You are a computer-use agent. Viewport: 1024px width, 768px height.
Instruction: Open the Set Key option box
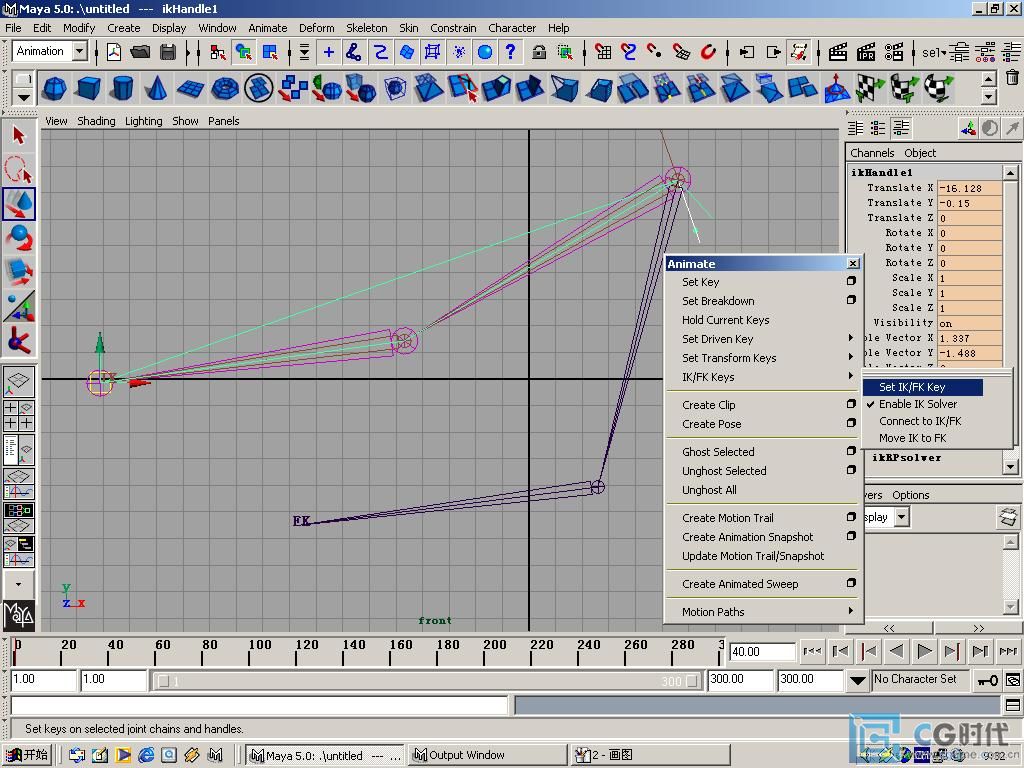pos(851,281)
